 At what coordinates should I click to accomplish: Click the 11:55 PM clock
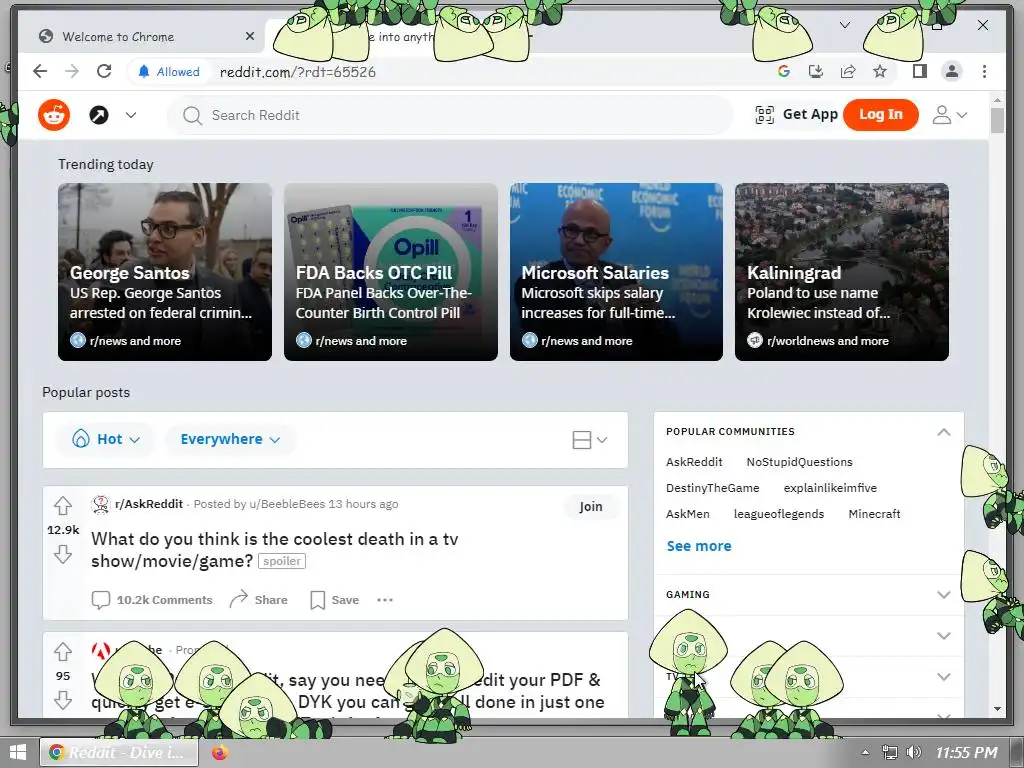click(x=967, y=752)
